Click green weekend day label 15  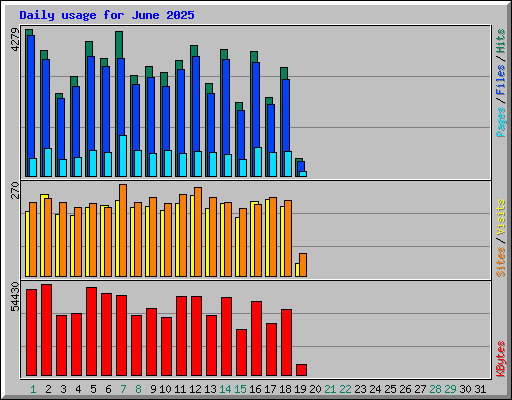click(x=240, y=389)
